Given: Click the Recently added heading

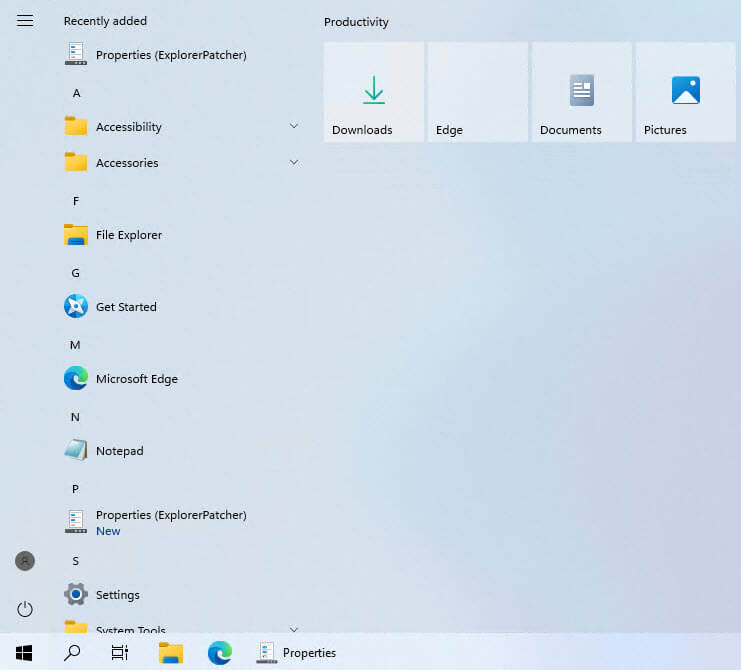Looking at the screenshot, I should (x=105, y=21).
